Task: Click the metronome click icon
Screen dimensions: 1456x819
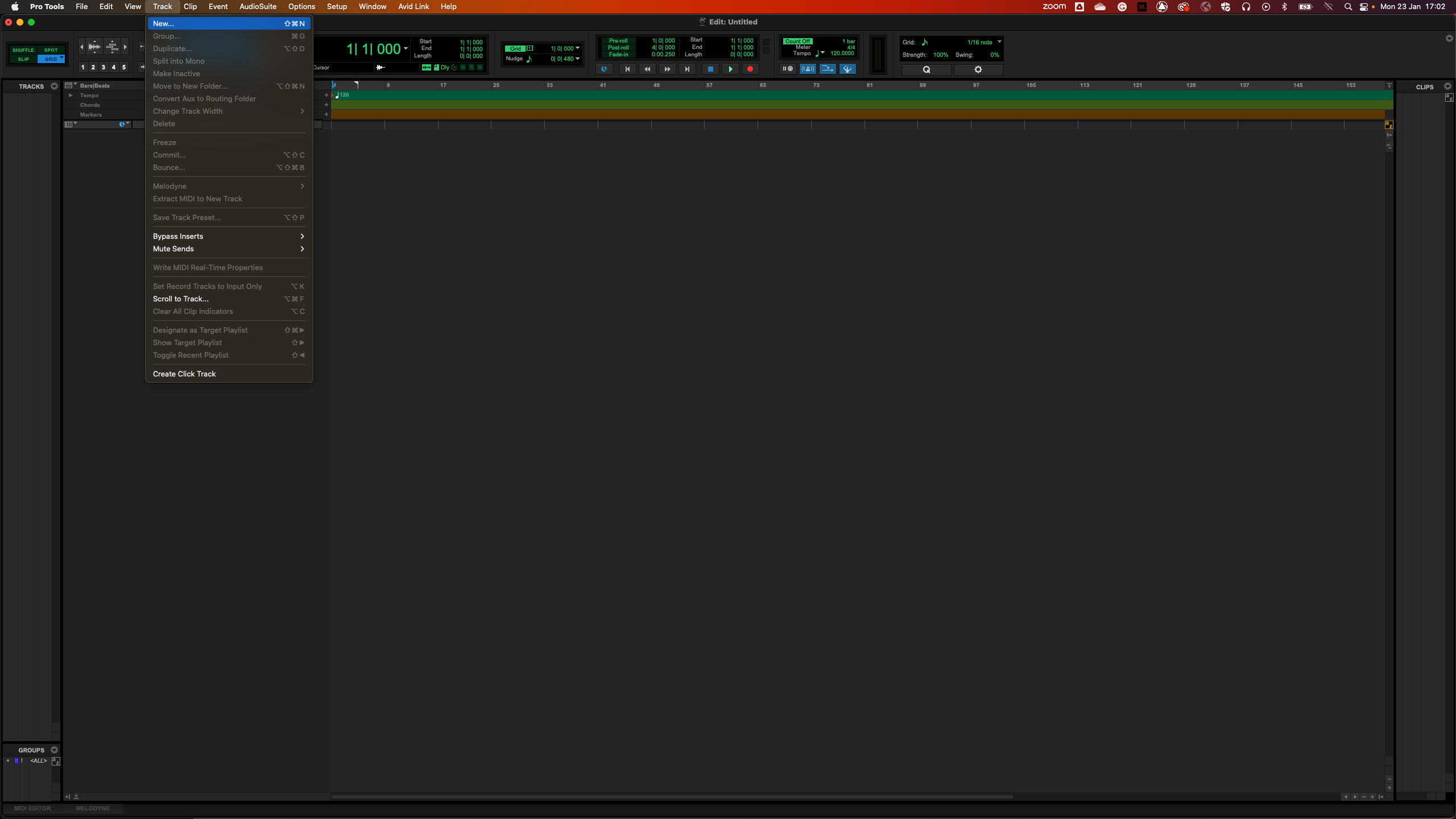Action: point(808,69)
